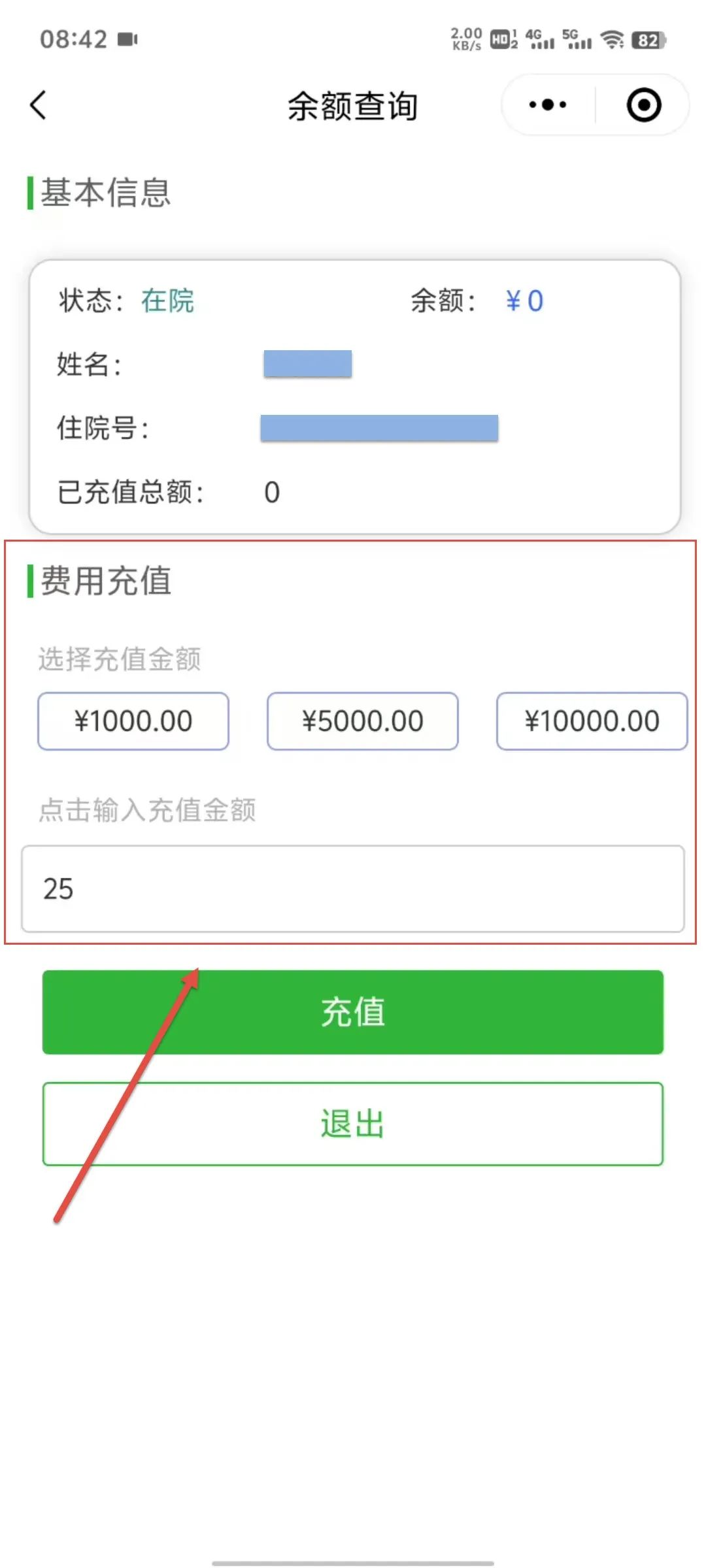The image size is (706, 1568).
Task: Click the green 充值 recharge button
Action: pyautogui.click(x=353, y=1012)
